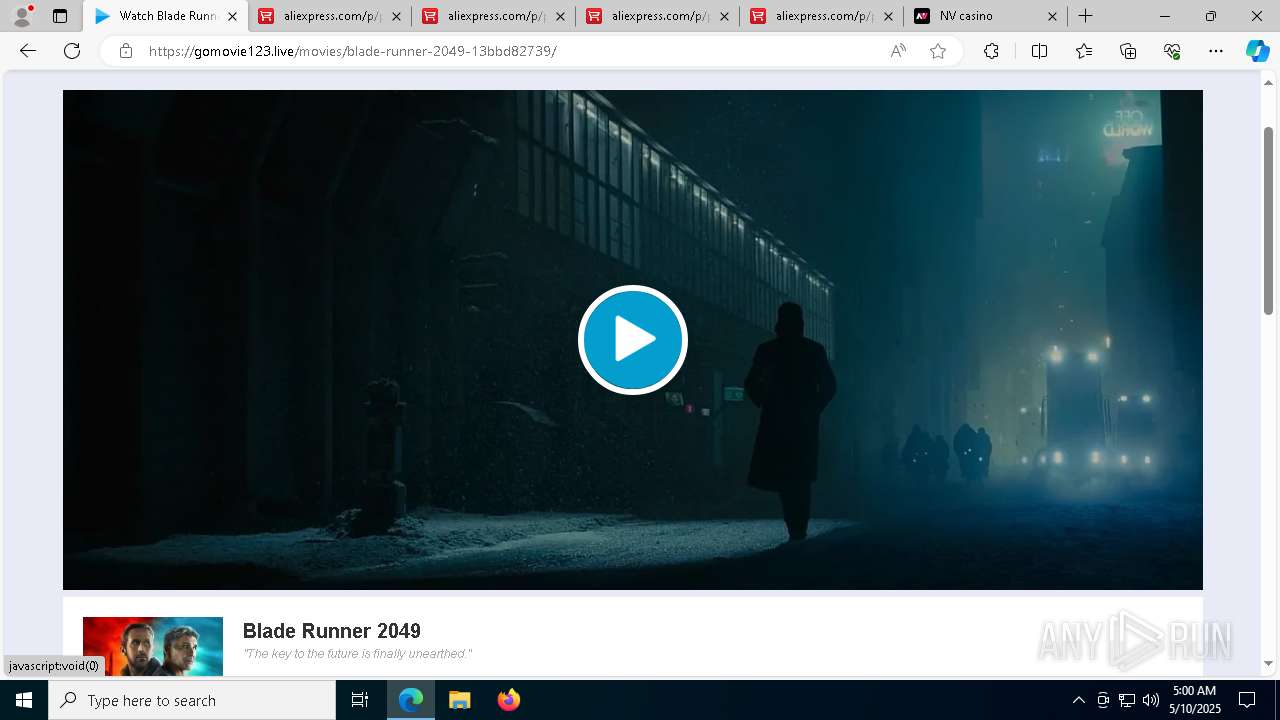The height and width of the screenshot is (720, 1280).
Task: Click the page vertical scrollbar thumb
Action: [x=1269, y=220]
